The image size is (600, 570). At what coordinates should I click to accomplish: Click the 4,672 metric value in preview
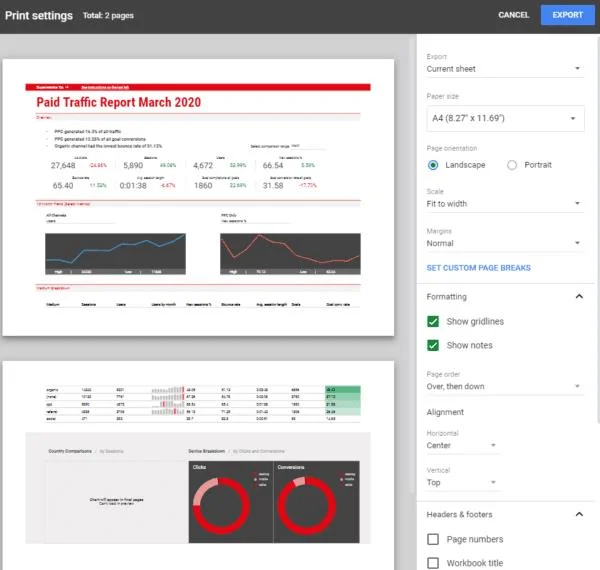click(x=203, y=165)
